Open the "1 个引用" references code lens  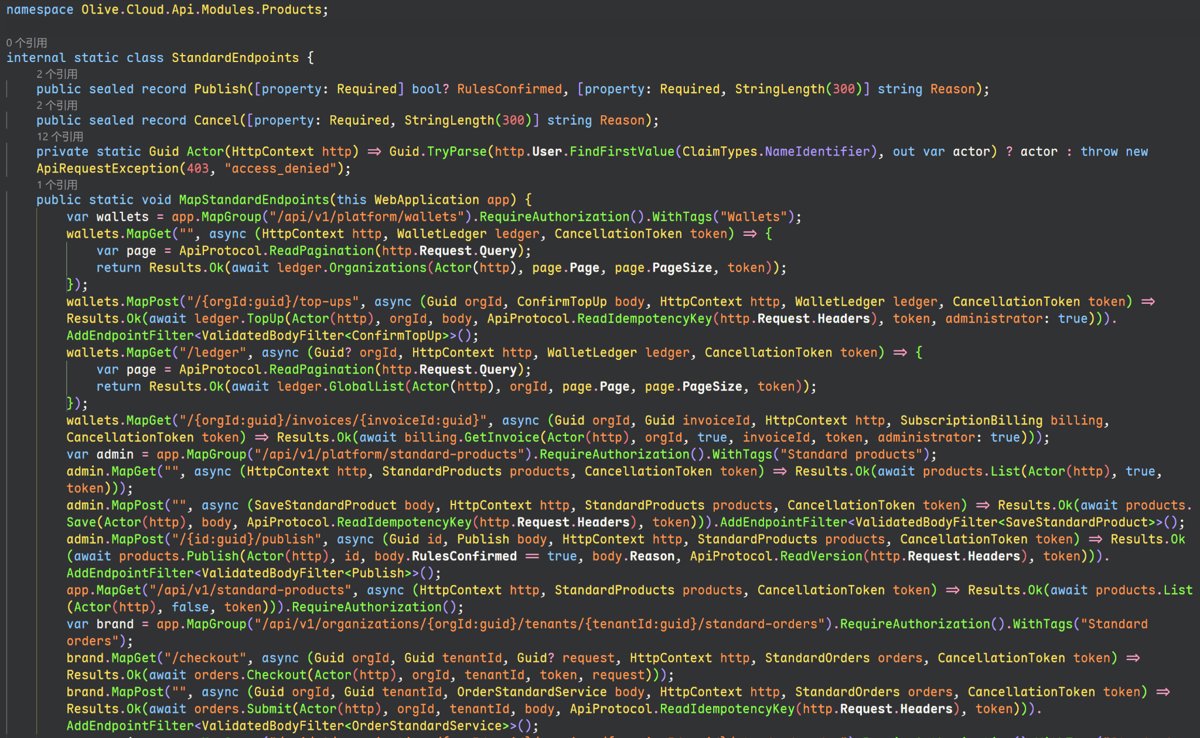coord(56,185)
